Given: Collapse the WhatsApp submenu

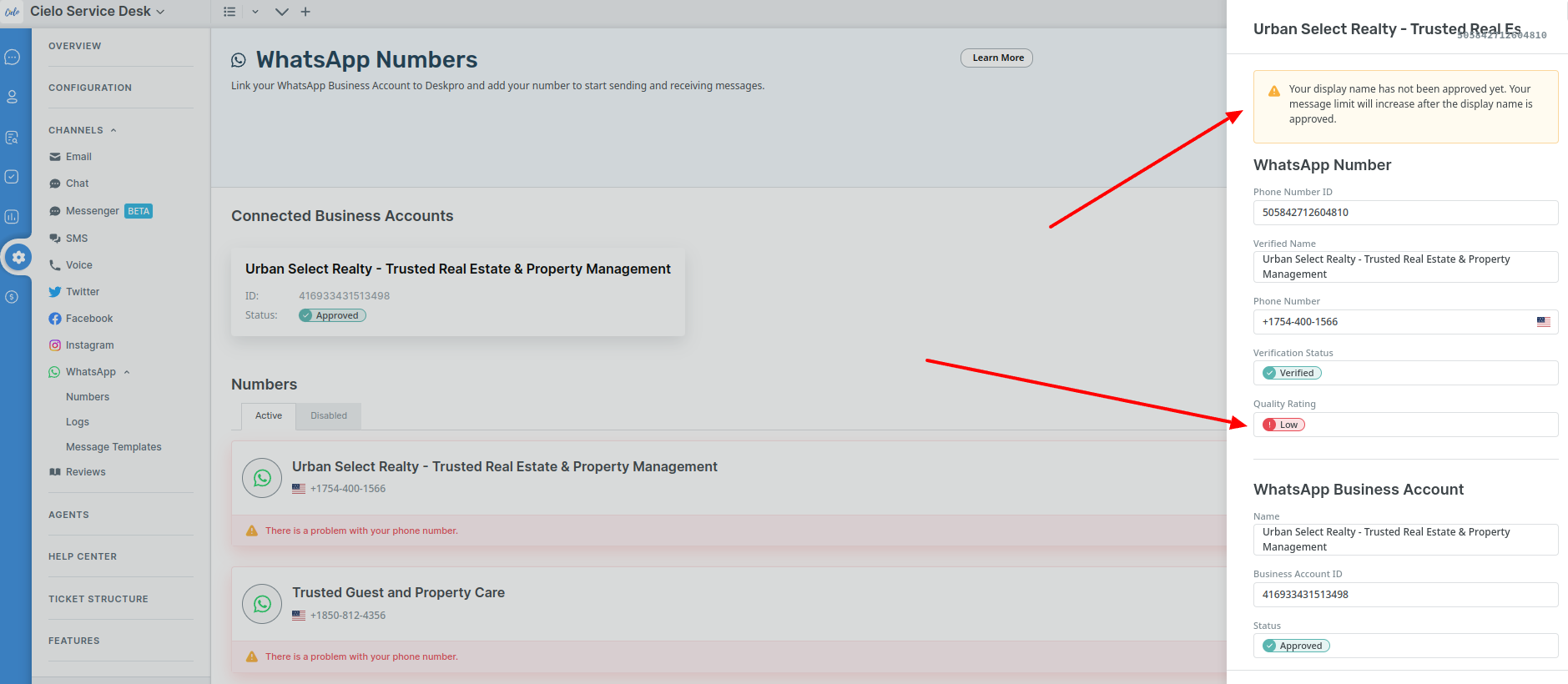Looking at the screenshot, I should (x=127, y=372).
